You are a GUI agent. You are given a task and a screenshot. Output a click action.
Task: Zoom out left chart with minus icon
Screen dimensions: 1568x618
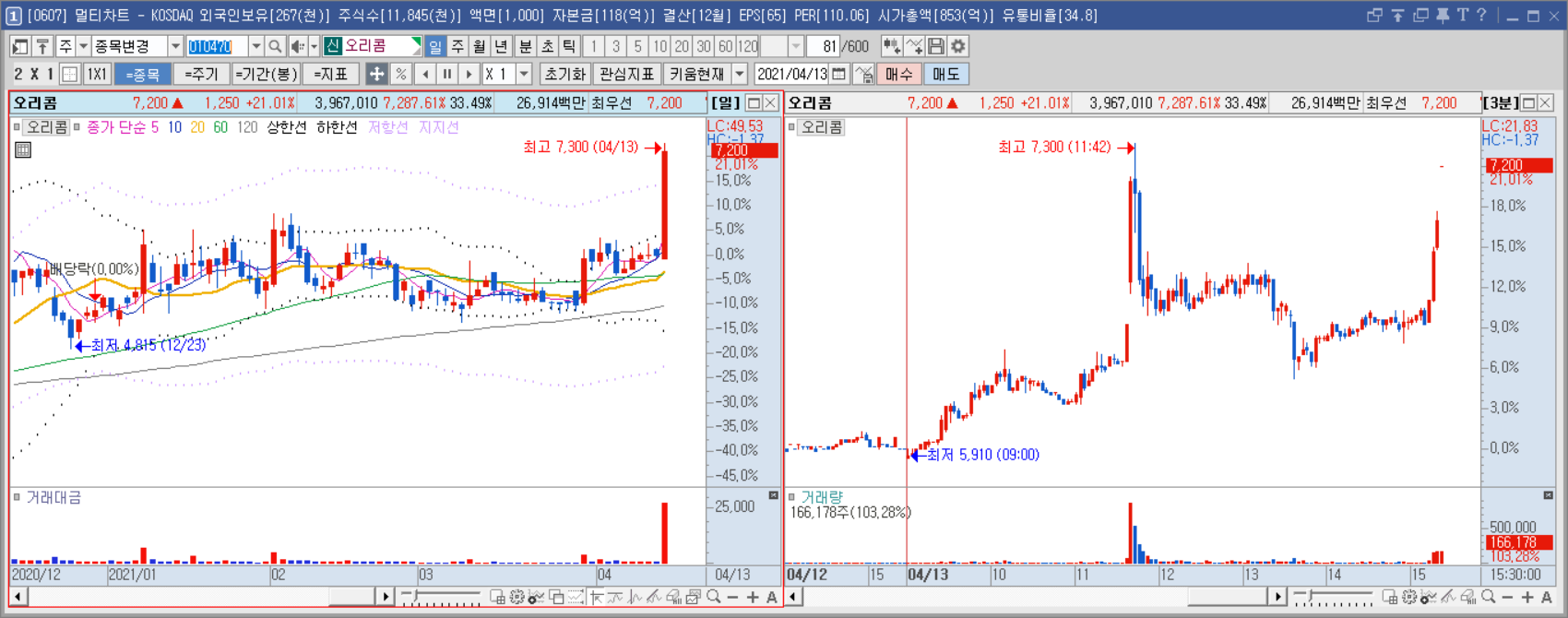click(x=733, y=598)
